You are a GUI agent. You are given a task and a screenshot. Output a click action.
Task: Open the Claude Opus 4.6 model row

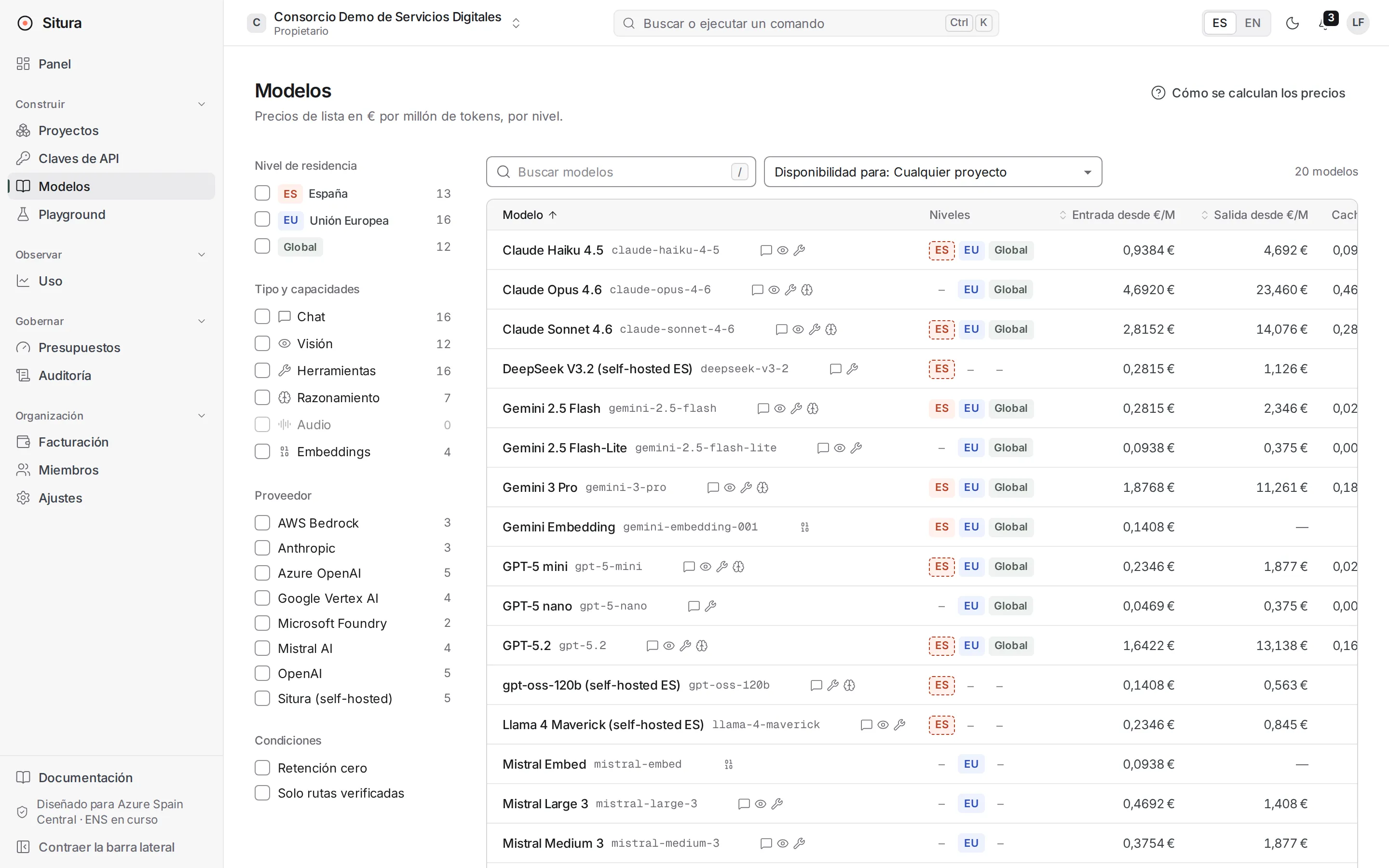(x=922, y=290)
